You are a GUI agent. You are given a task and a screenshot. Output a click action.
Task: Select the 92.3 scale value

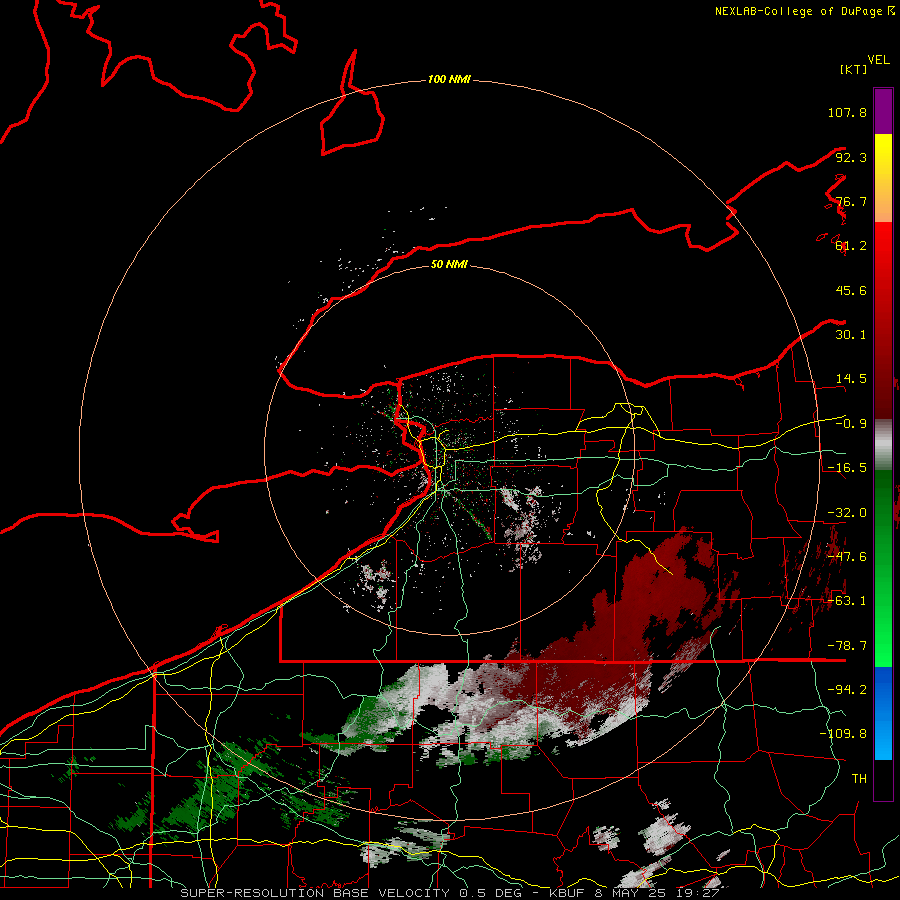(851, 157)
